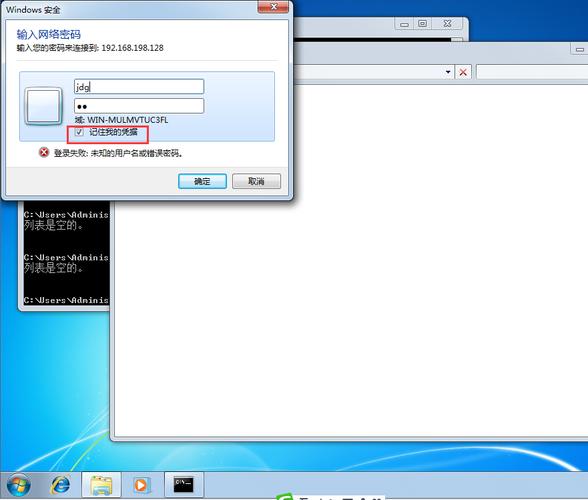This screenshot has width=588, height=500.
Task: Click the red login failure error icon
Action: (x=44, y=152)
